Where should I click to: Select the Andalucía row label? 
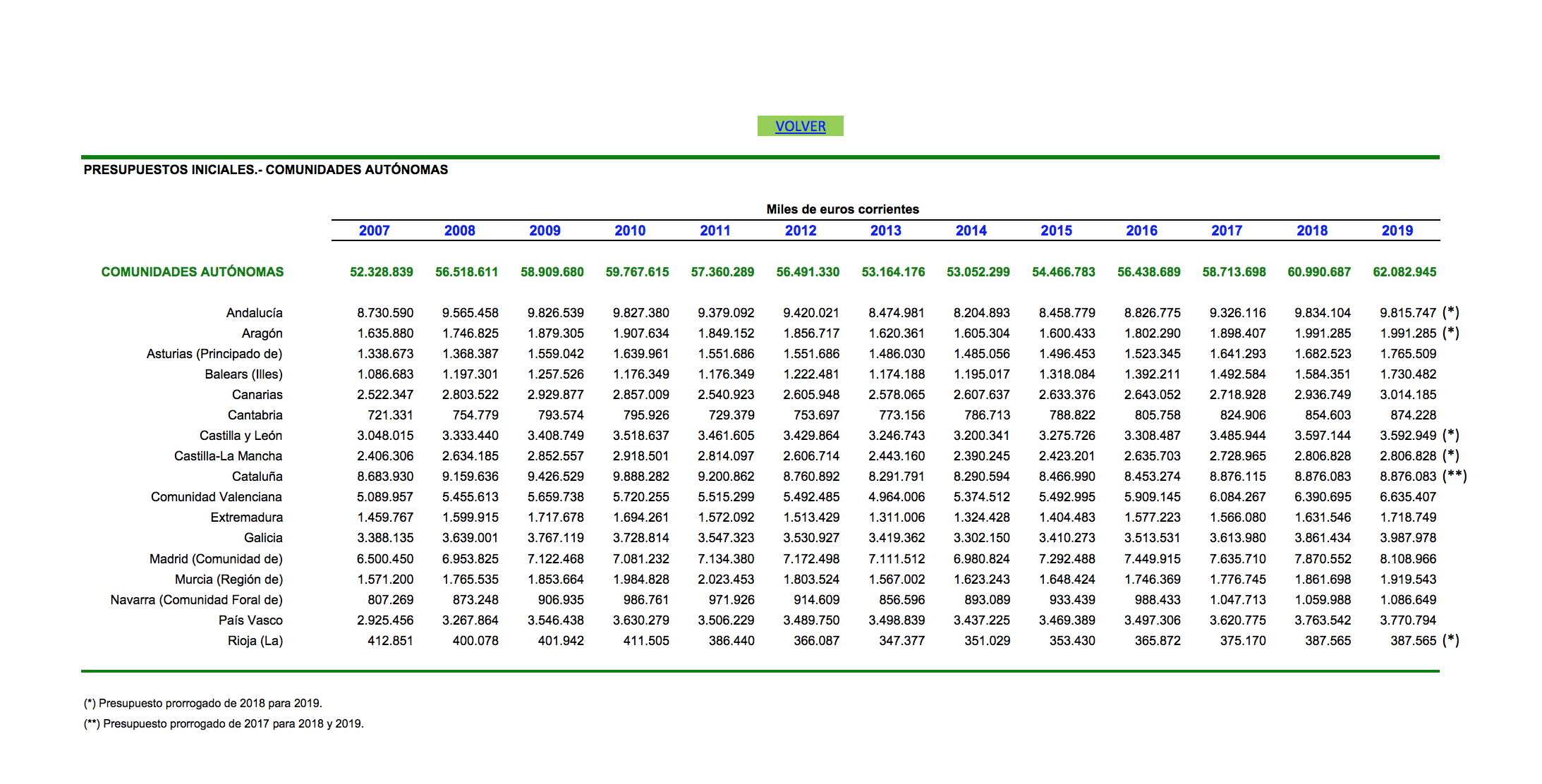pyautogui.click(x=254, y=313)
